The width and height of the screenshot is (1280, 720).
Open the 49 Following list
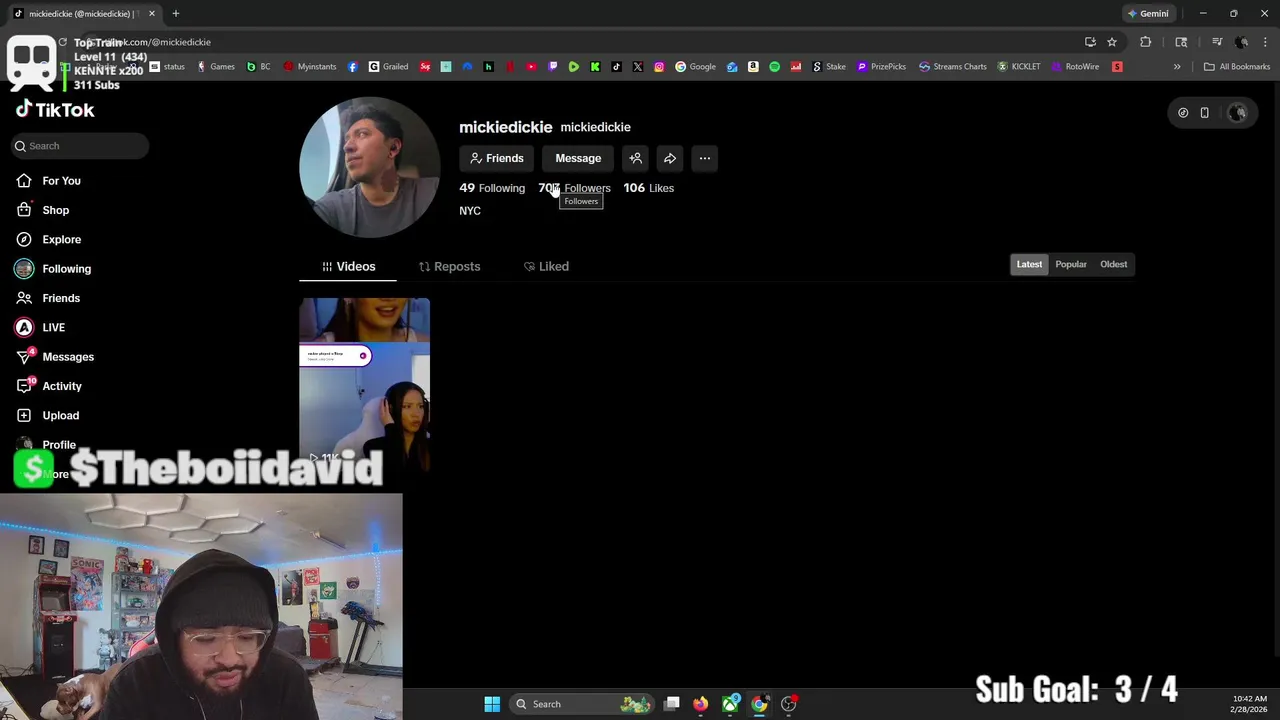(492, 188)
